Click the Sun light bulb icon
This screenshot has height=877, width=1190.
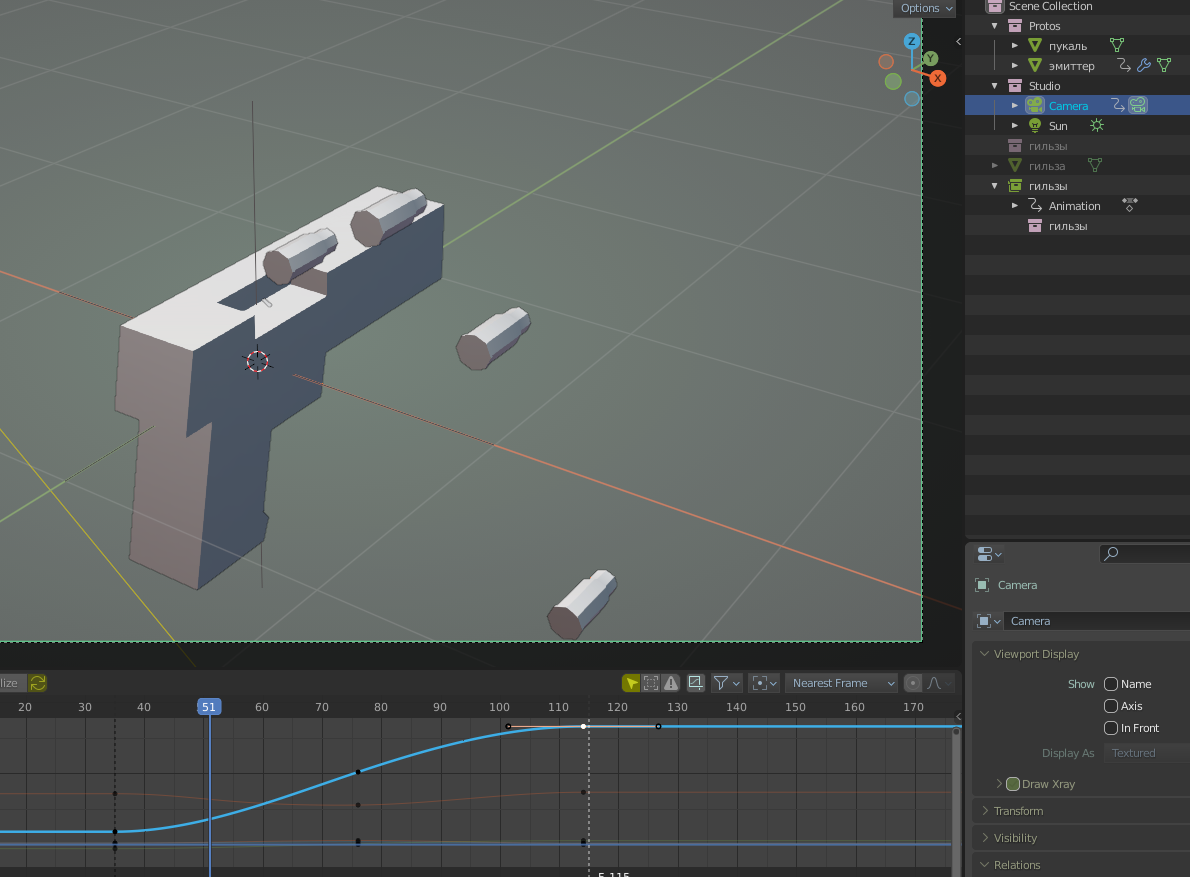(x=1034, y=126)
